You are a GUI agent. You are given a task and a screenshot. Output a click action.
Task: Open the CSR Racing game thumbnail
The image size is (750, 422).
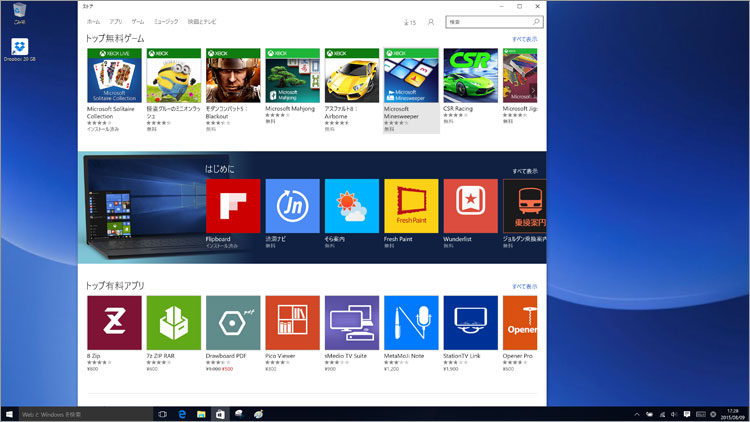470,75
